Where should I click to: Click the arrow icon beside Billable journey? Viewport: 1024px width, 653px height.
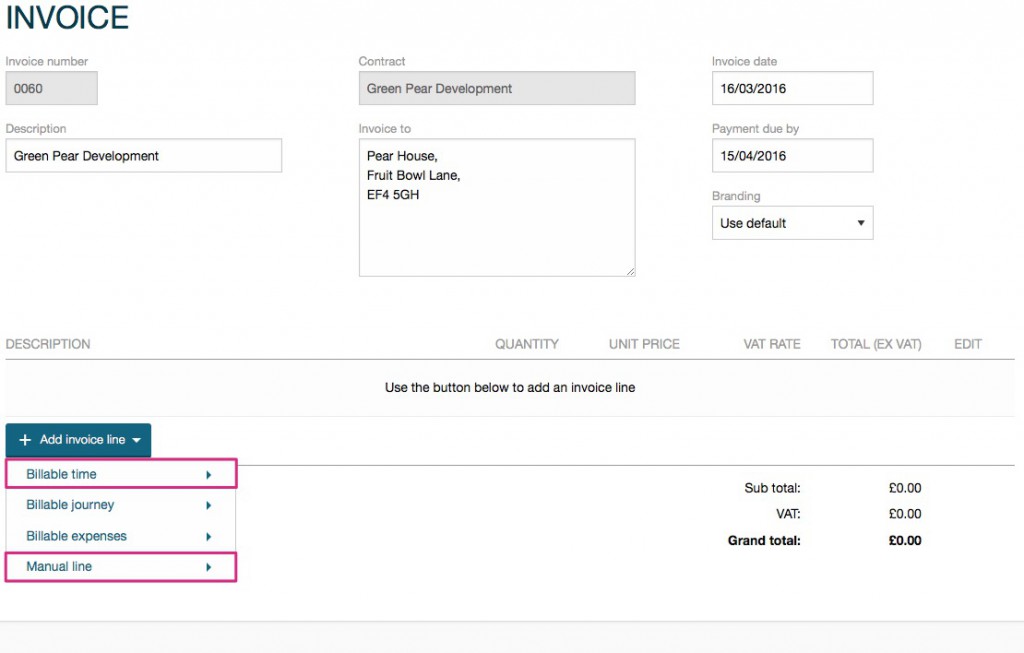pos(208,505)
